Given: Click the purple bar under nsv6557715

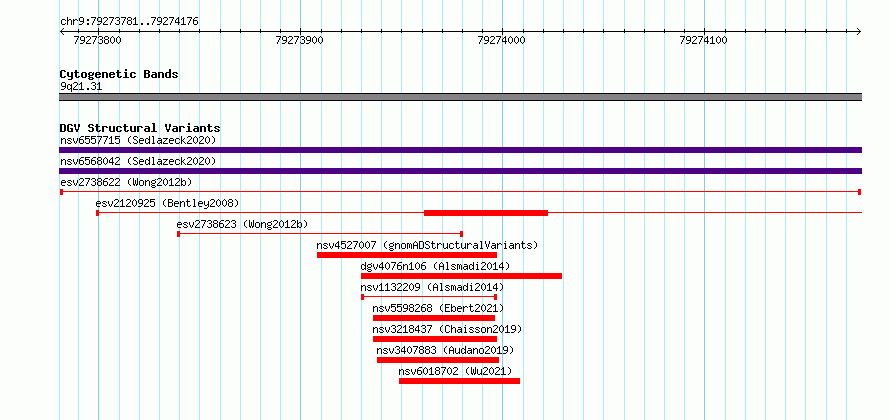Looking at the screenshot, I should tap(460, 150).
